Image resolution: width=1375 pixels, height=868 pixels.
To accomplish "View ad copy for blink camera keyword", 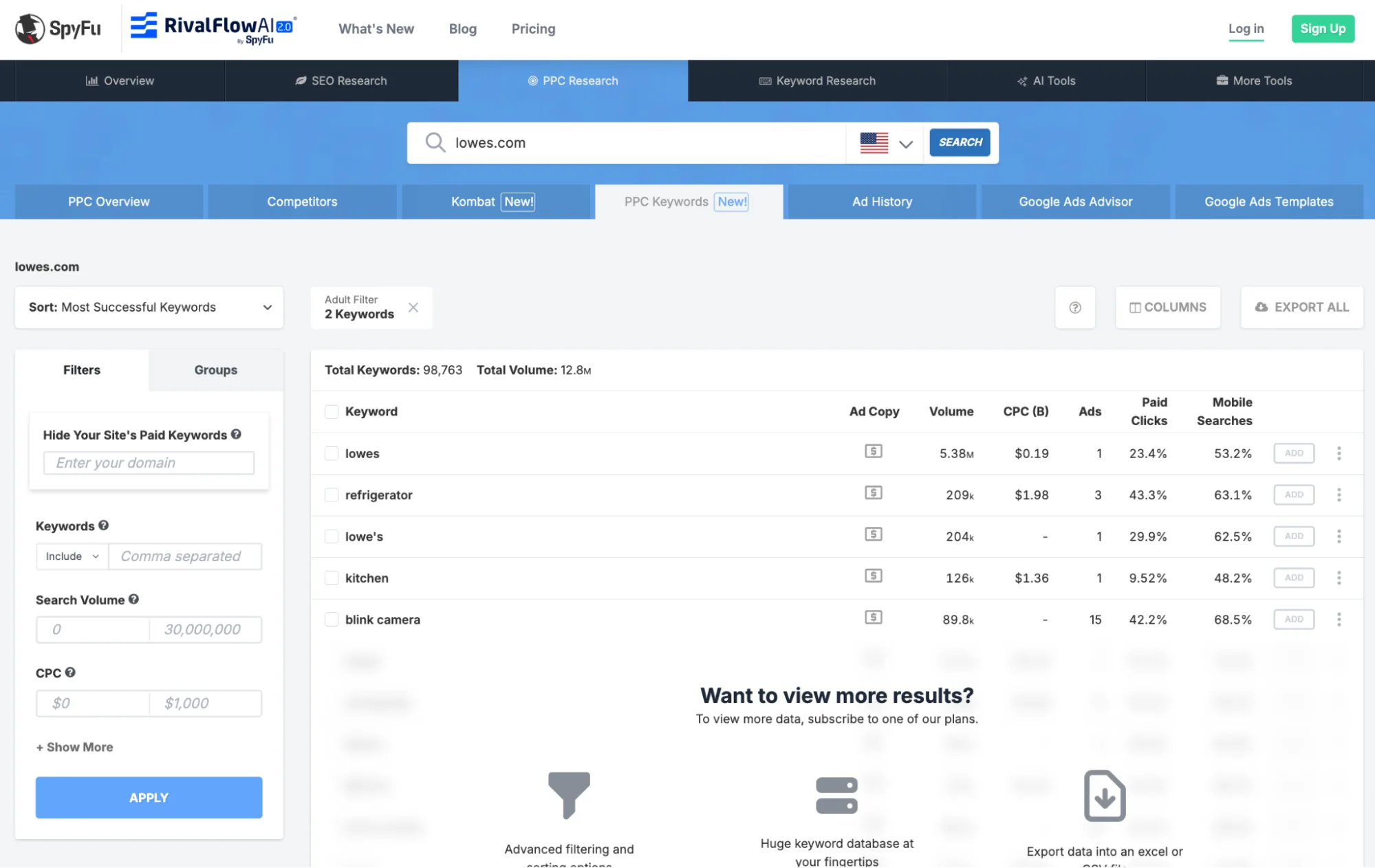I will tap(874, 617).
